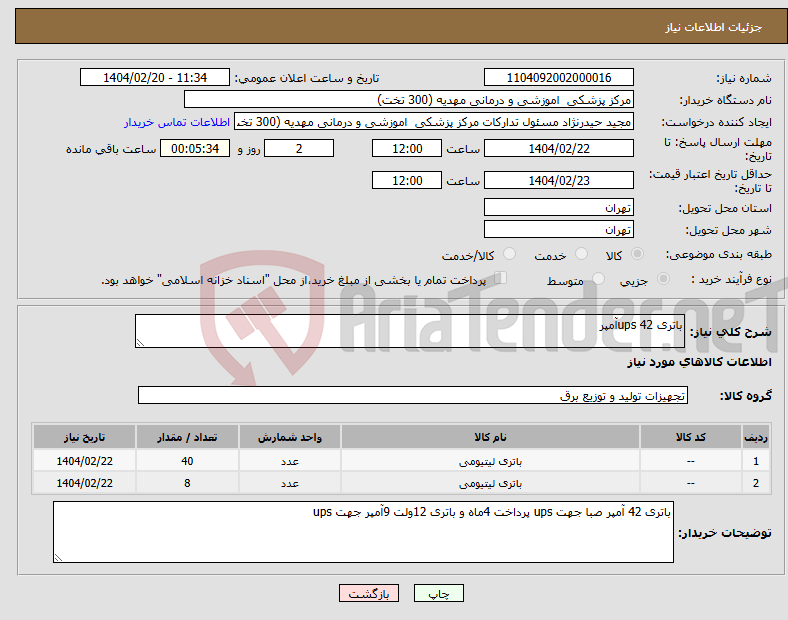Click the delivery city field تهران

pyautogui.click(x=558, y=230)
